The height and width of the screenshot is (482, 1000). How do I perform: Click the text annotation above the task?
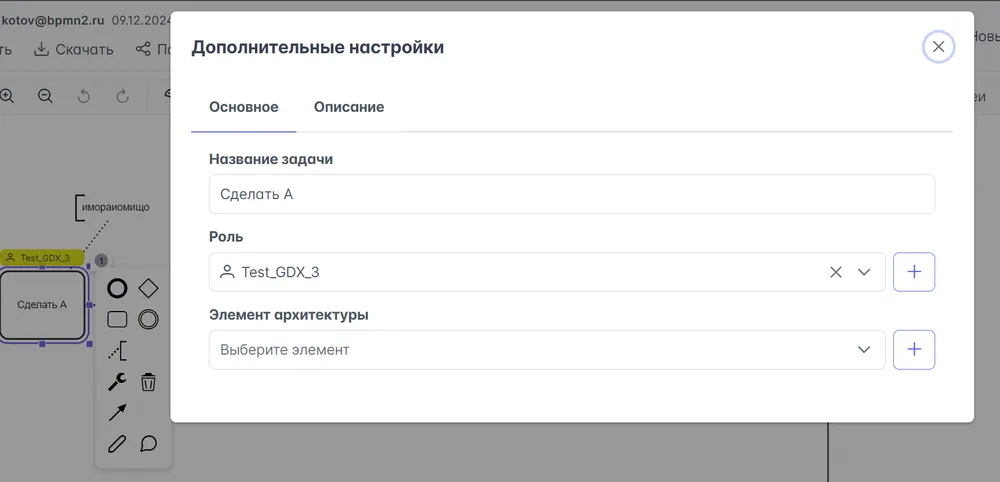coord(113,208)
